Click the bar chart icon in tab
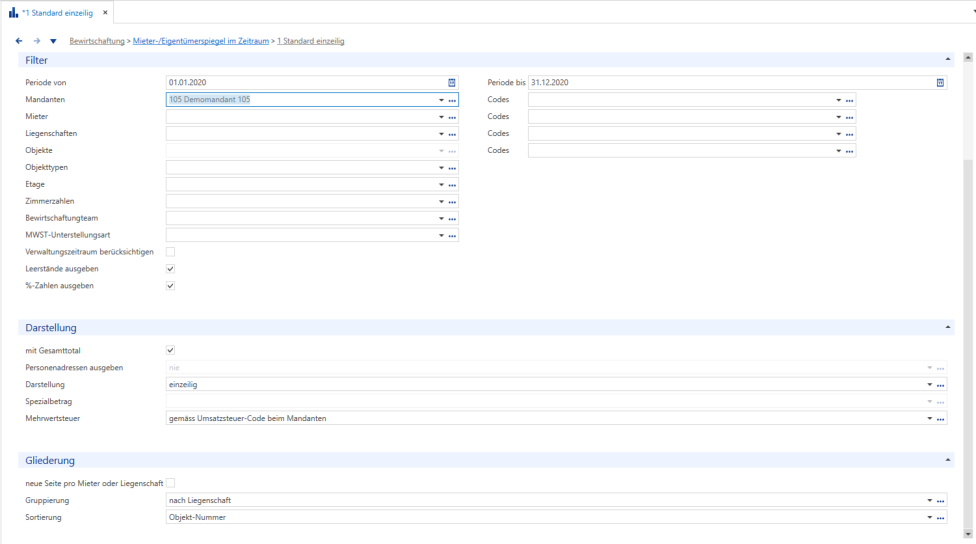Screen dimensions: 976x544 tap(13, 12)
